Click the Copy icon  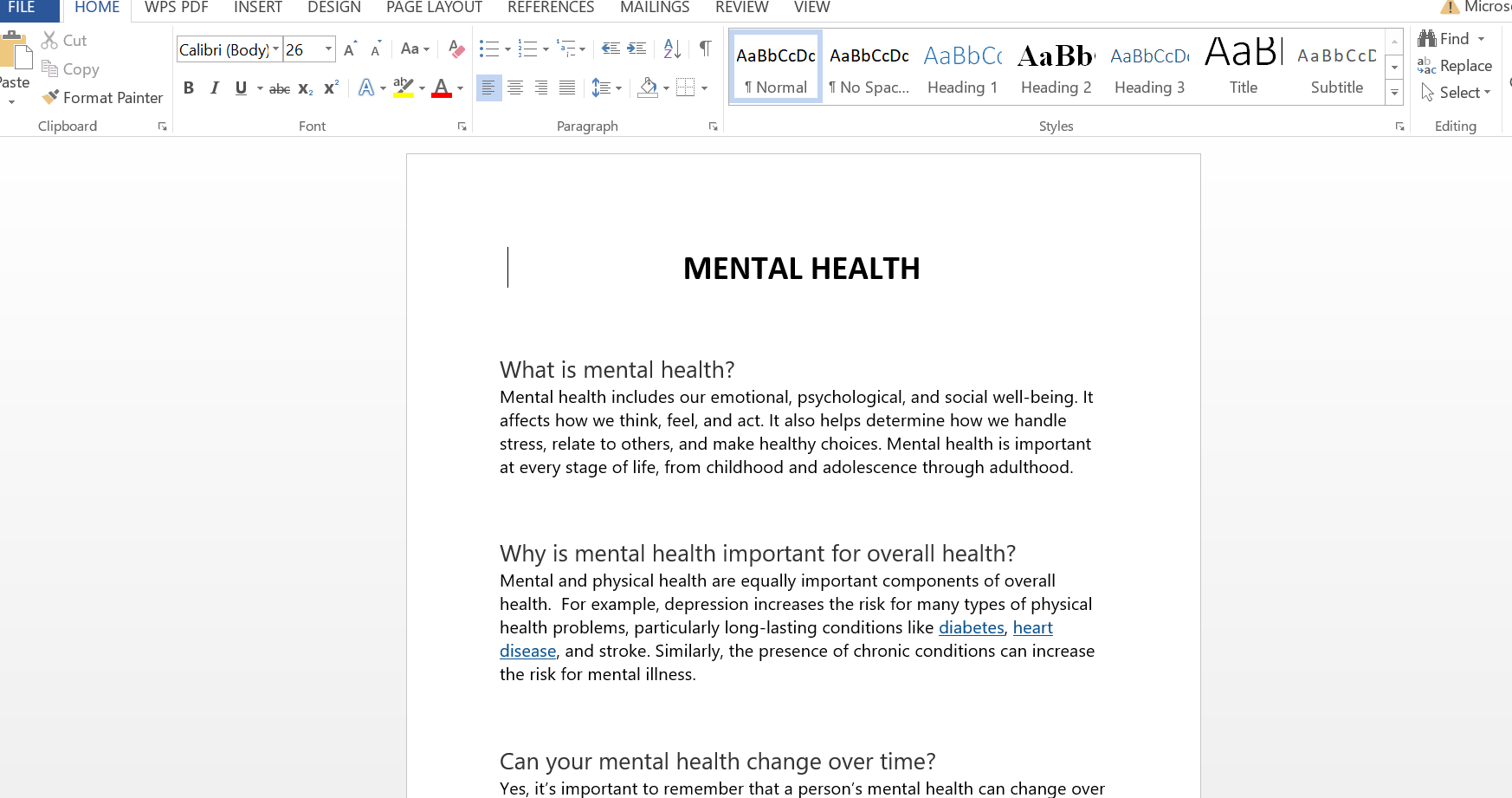pyautogui.click(x=49, y=68)
